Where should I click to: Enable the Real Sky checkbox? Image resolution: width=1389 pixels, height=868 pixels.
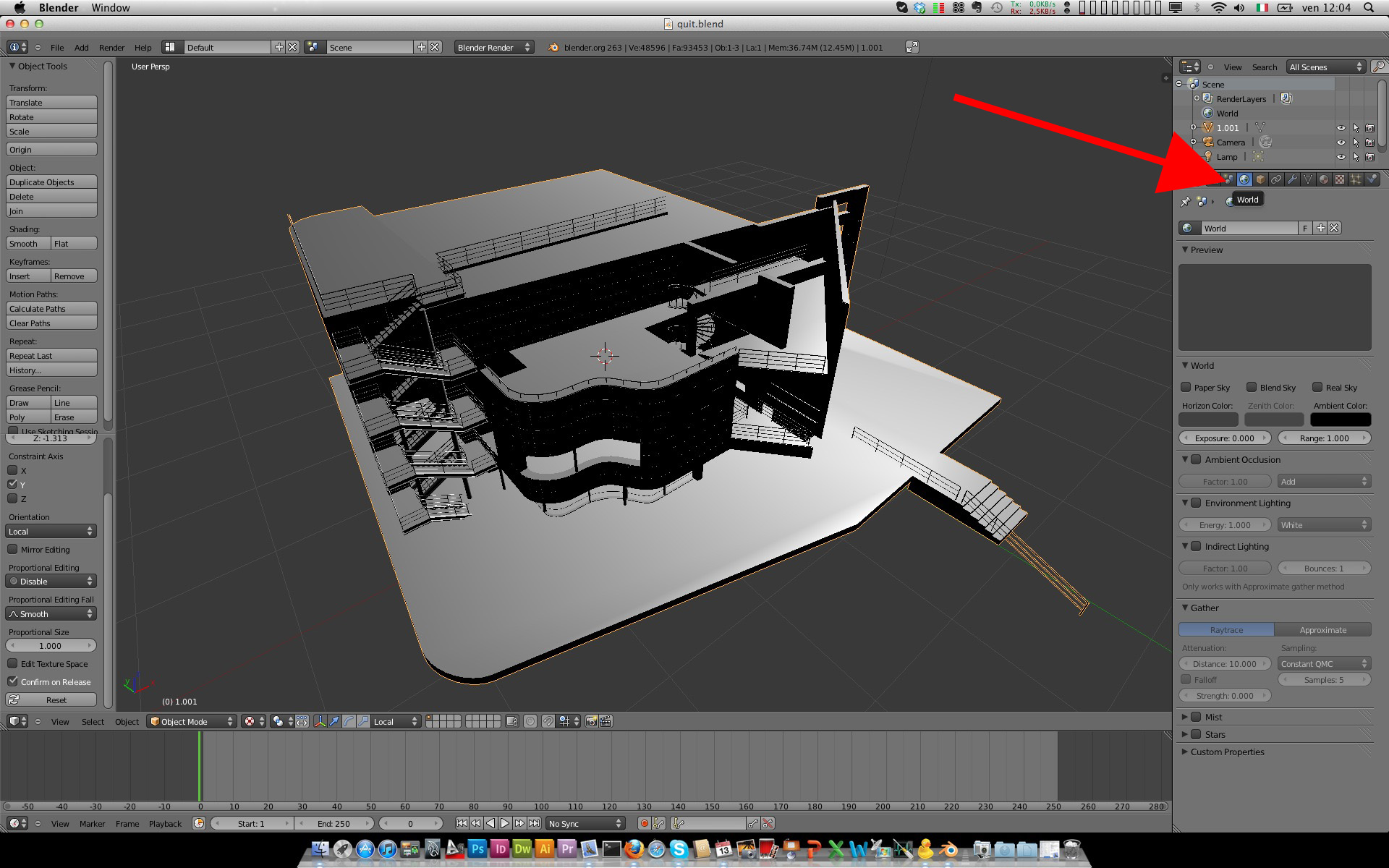click(1317, 387)
